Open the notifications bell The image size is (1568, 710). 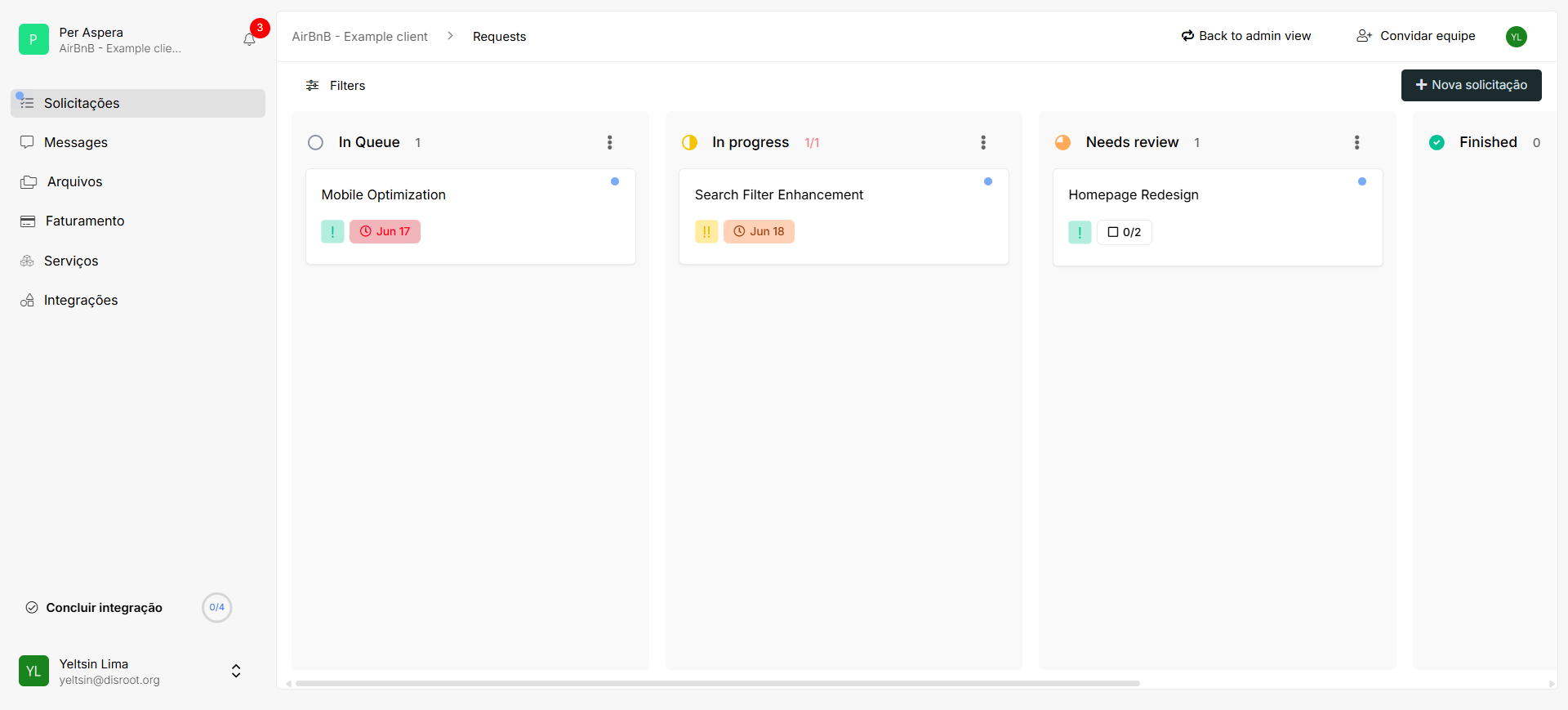click(x=250, y=39)
